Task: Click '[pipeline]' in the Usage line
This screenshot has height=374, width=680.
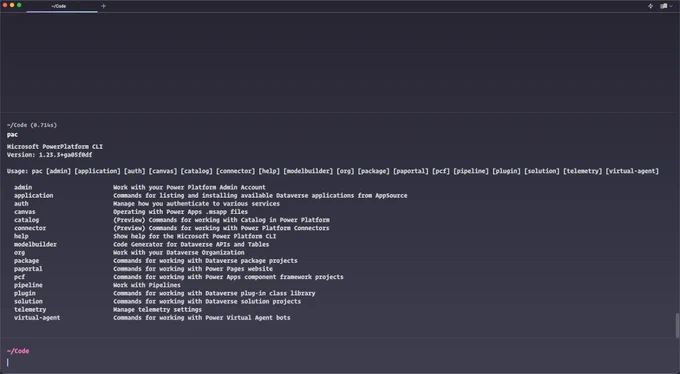Action: pyautogui.click(x=471, y=171)
